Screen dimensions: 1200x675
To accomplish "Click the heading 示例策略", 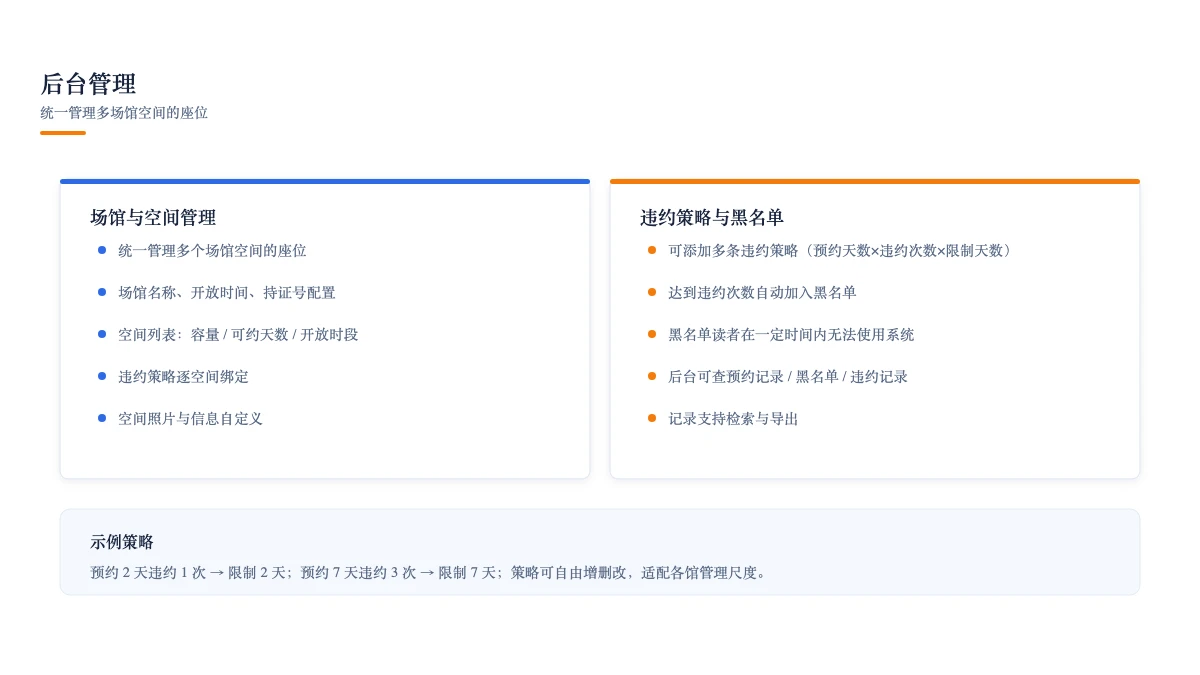I will pyautogui.click(x=122, y=542).
